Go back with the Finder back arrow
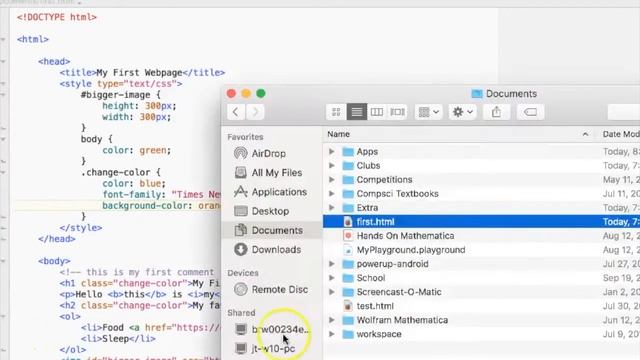The image size is (640, 360). pos(236,112)
